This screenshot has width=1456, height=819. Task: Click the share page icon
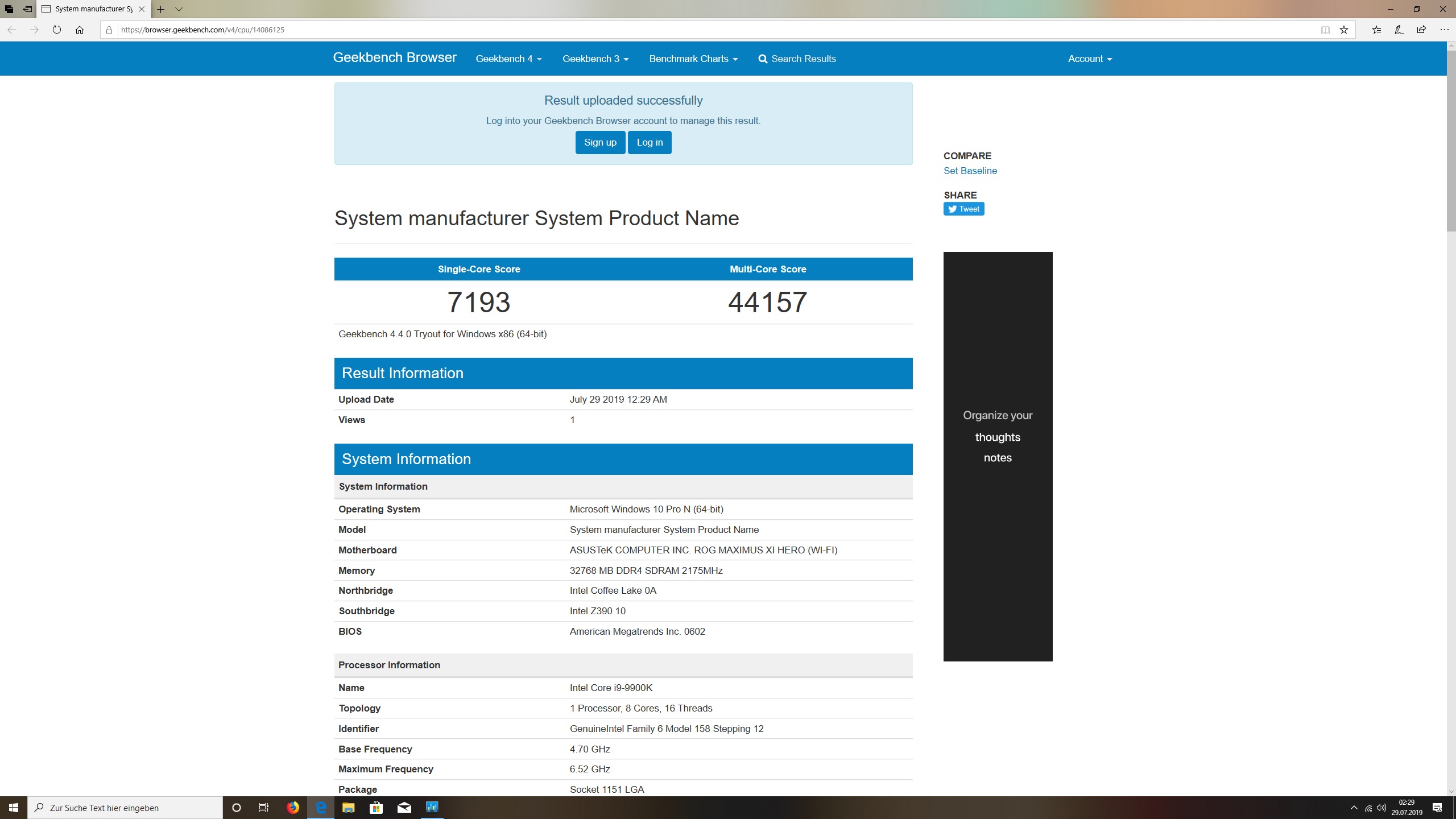click(x=1422, y=30)
